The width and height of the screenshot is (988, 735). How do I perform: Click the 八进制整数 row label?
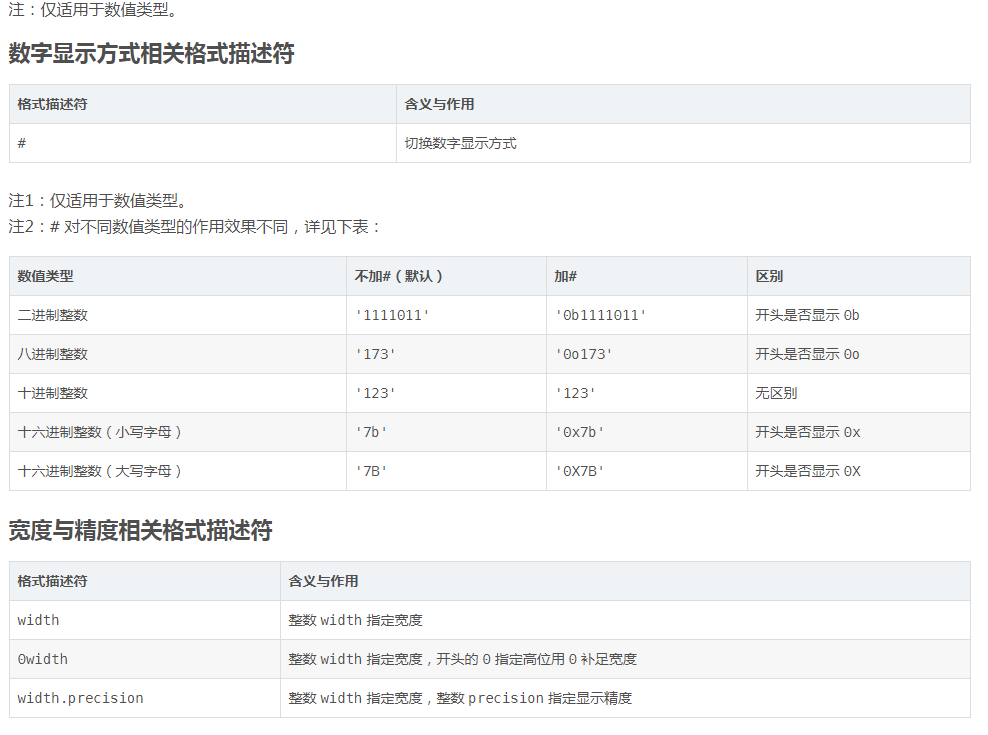point(52,354)
